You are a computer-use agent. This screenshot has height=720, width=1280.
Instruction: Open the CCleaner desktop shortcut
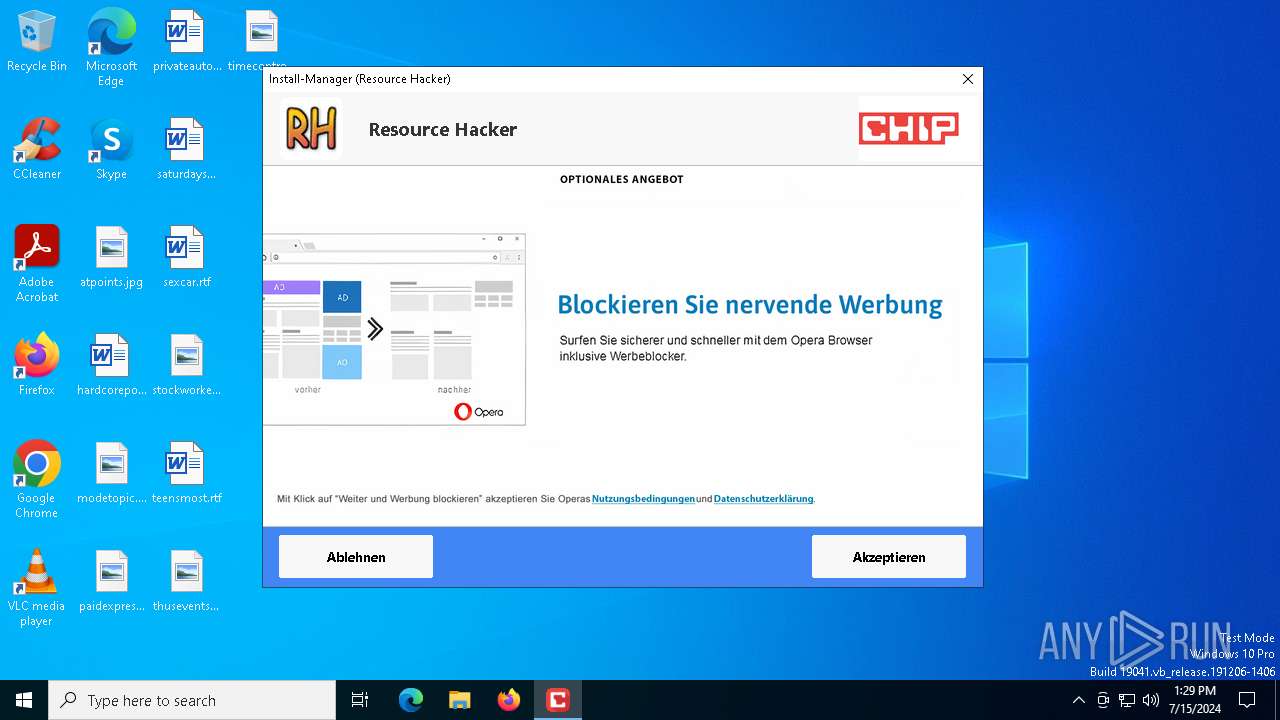point(37,150)
